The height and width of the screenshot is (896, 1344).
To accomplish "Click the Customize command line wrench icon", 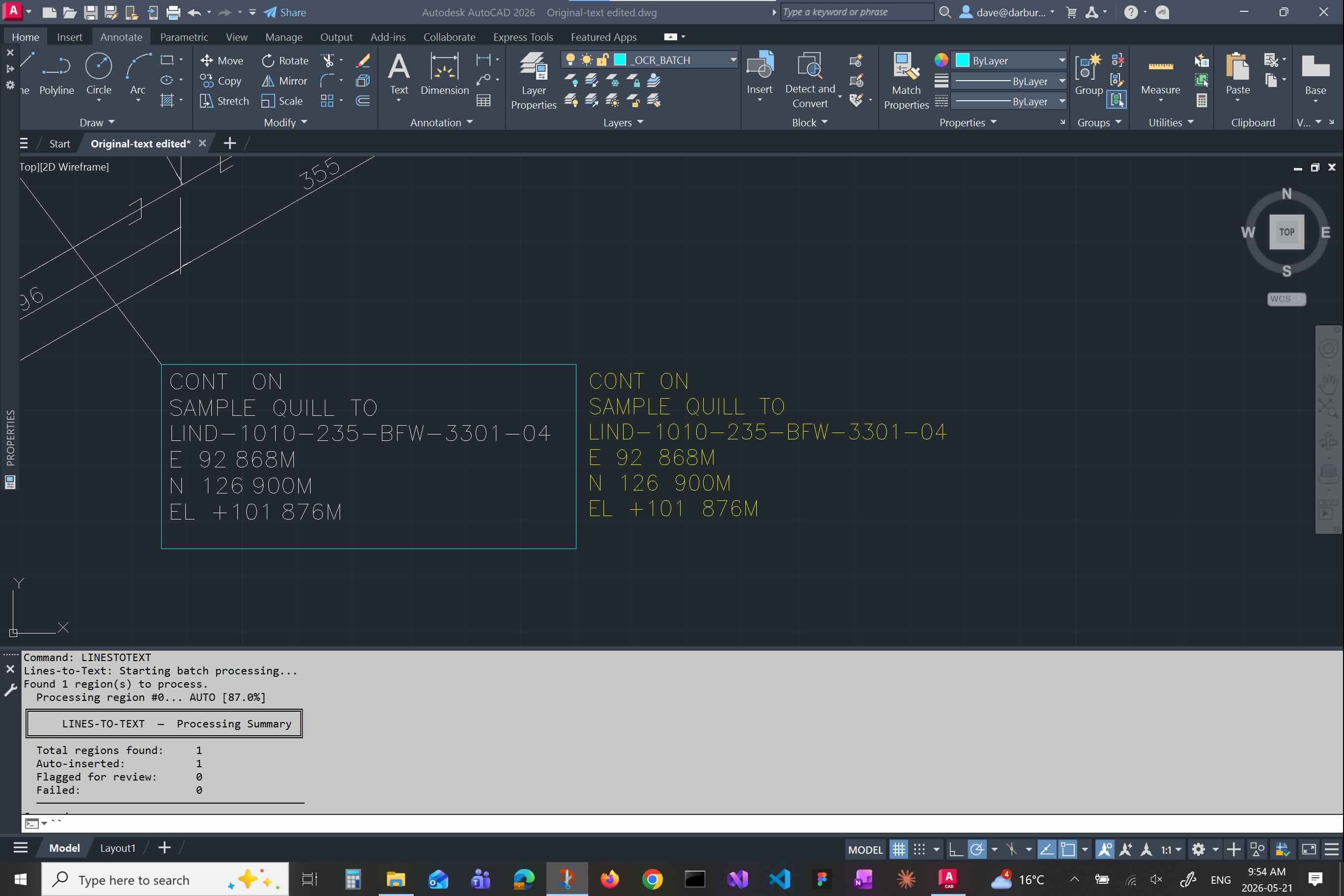I will click(10, 690).
